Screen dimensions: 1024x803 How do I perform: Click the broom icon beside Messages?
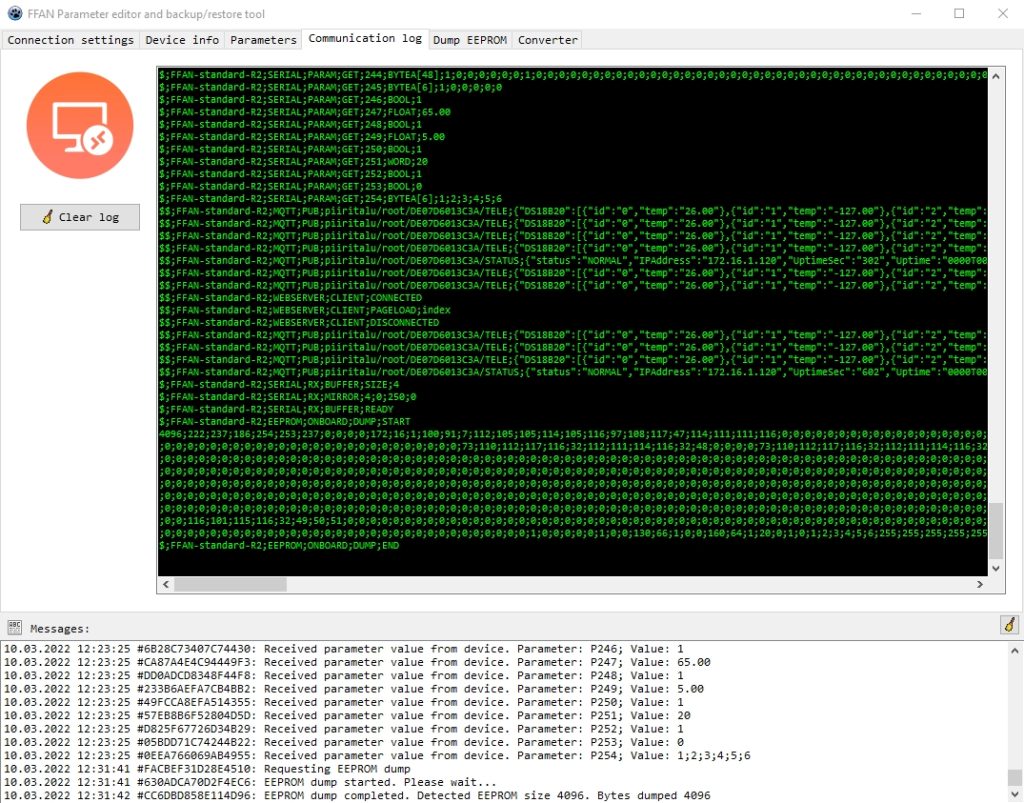coord(1009,625)
